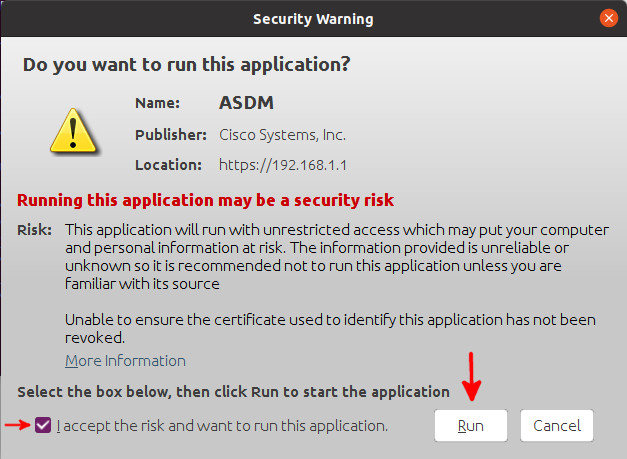627x459 pixels.
Task: Click the "Do you want to run" heading
Action: pyautogui.click(x=186, y=64)
